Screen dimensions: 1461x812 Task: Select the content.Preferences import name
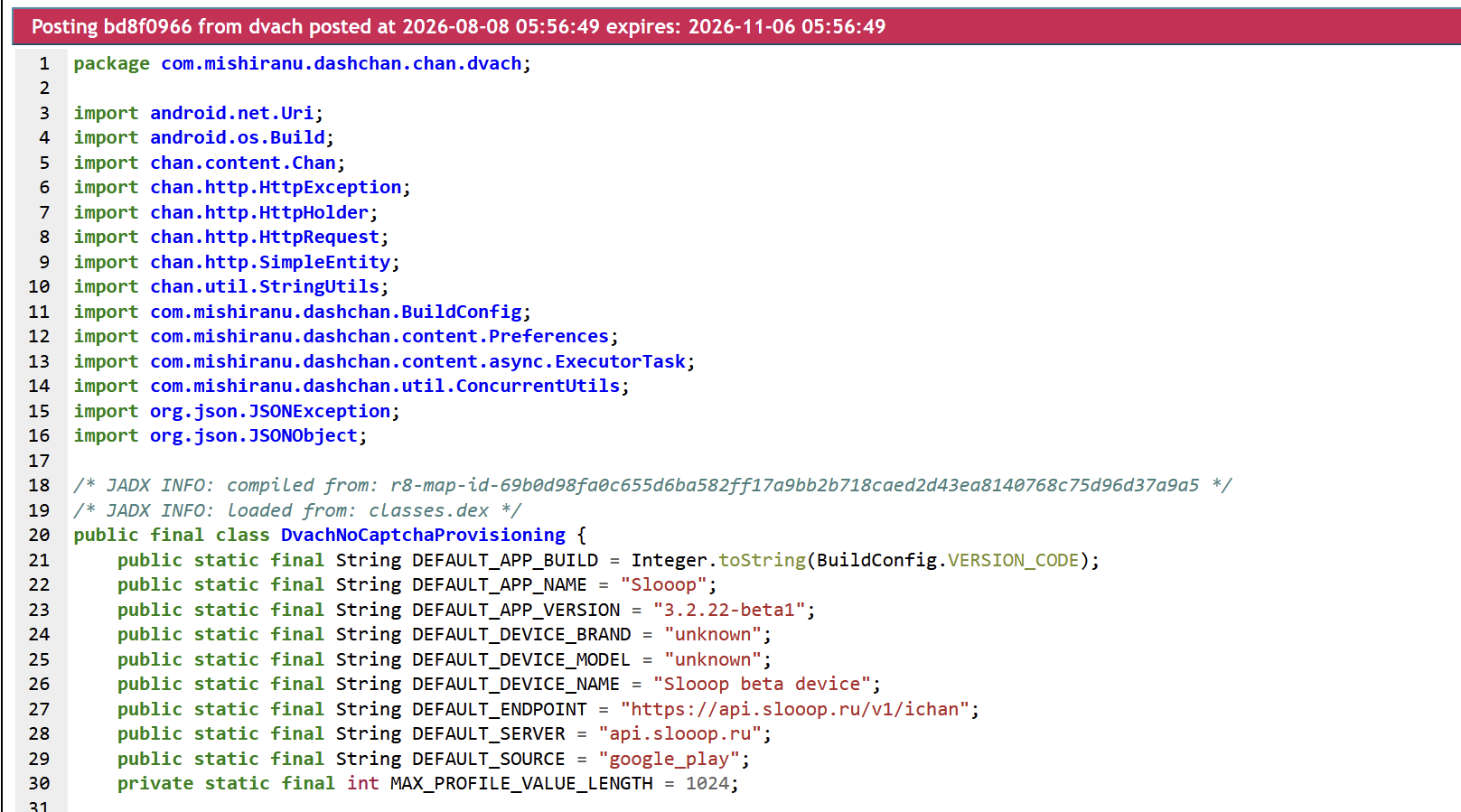click(379, 336)
